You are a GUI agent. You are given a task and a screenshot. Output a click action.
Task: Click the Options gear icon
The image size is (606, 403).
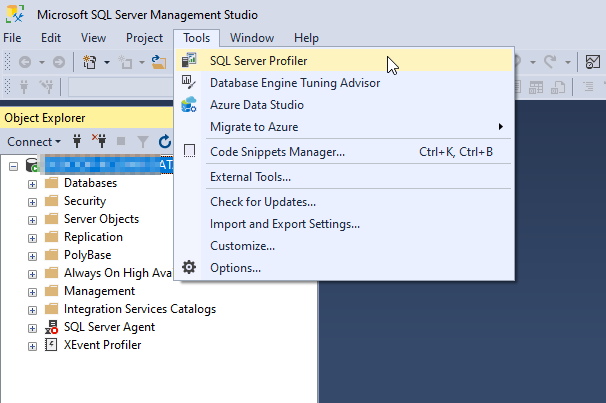click(188, 268)
